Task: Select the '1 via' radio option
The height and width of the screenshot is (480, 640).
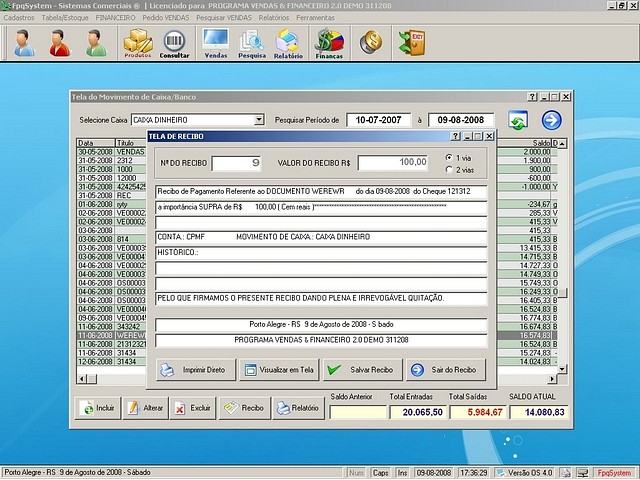Action: [449, 158]
